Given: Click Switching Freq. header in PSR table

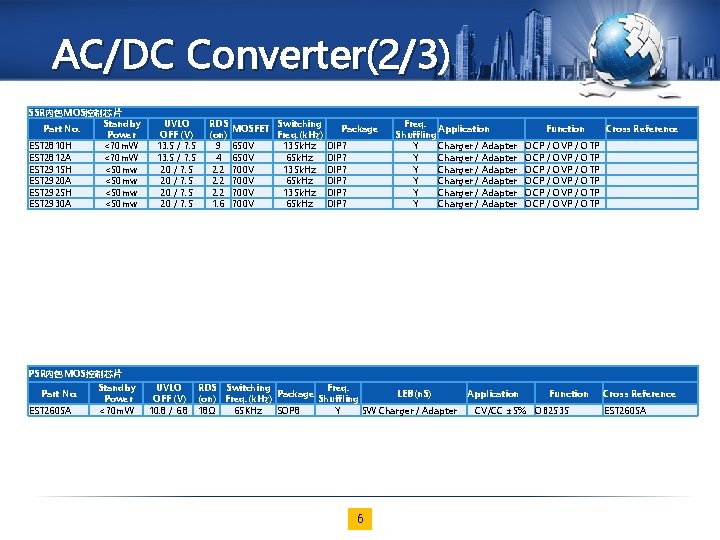Looking at the screenshot, I should [248, 394].
